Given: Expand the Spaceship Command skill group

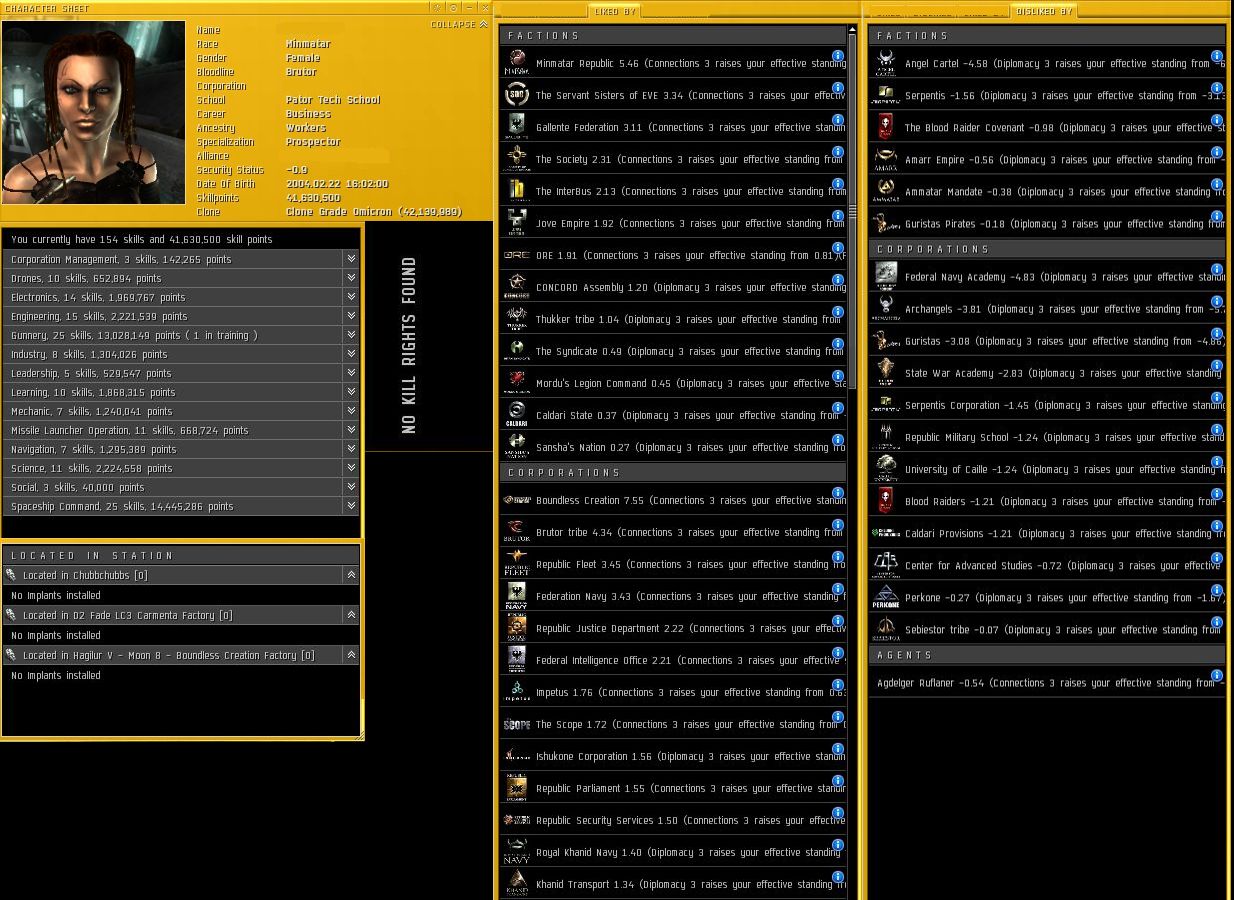Looking at the screenshot, I should pos(351,506).
